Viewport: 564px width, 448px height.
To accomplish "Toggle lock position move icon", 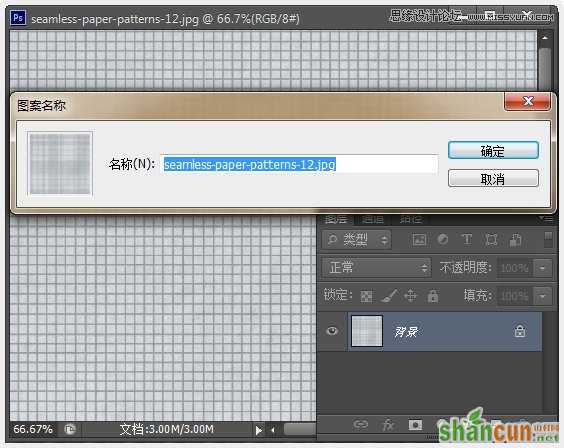I will [x=411, y=296].
